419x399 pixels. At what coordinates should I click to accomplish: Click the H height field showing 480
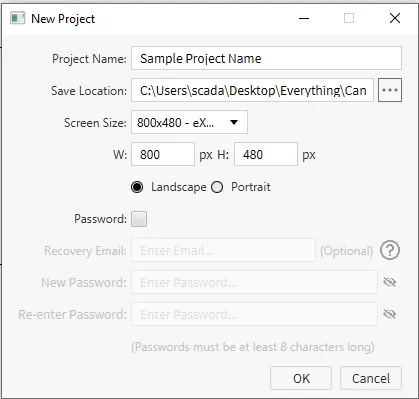coord(266,154)
